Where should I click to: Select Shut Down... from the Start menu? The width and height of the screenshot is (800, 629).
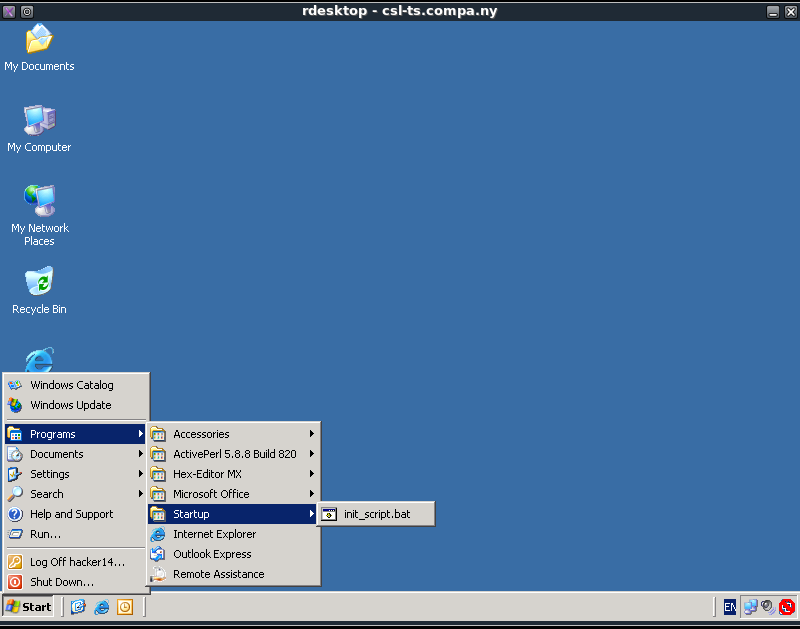(x=62, y=582)
